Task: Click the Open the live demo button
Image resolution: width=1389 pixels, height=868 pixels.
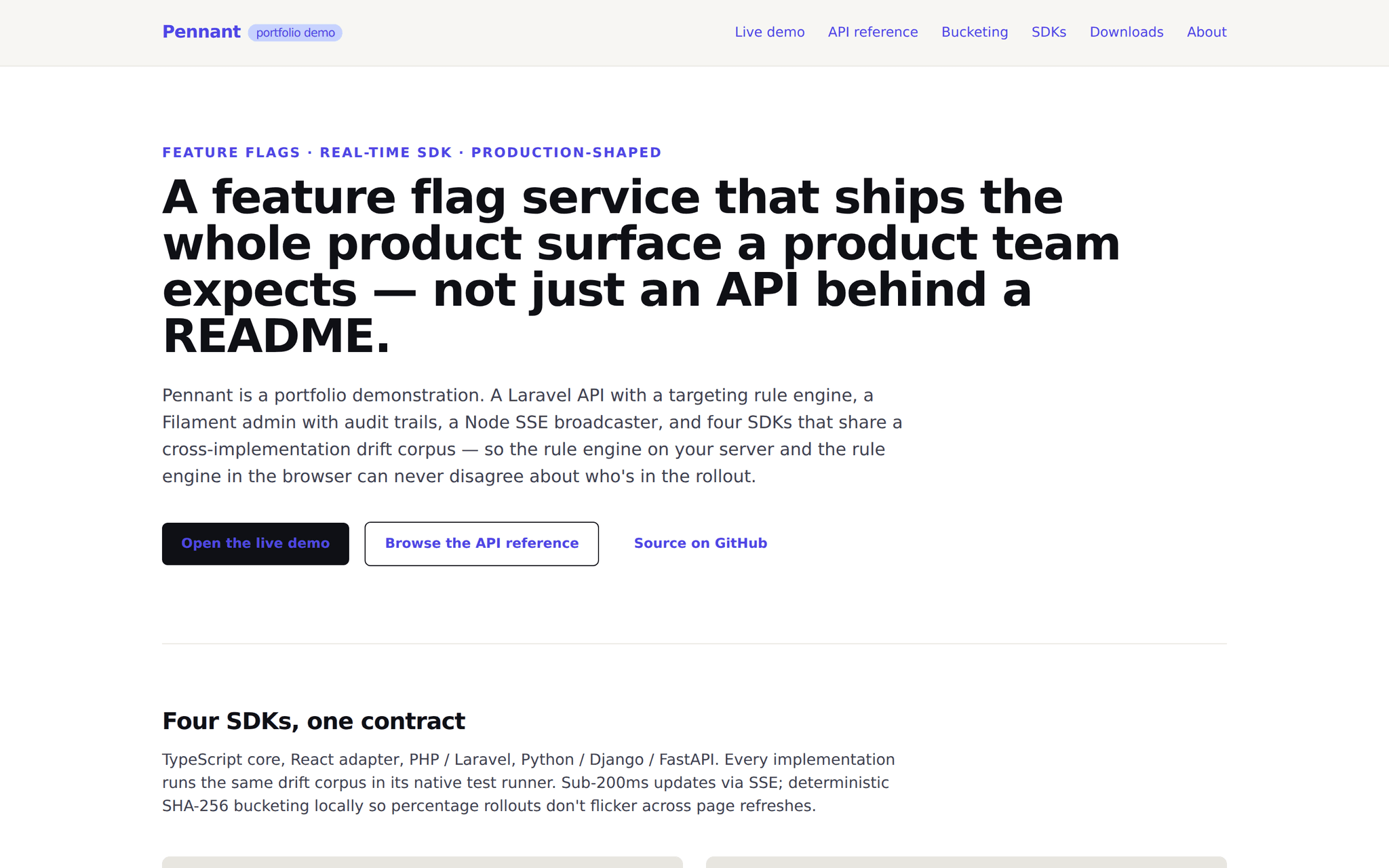Action: (256, 543)
